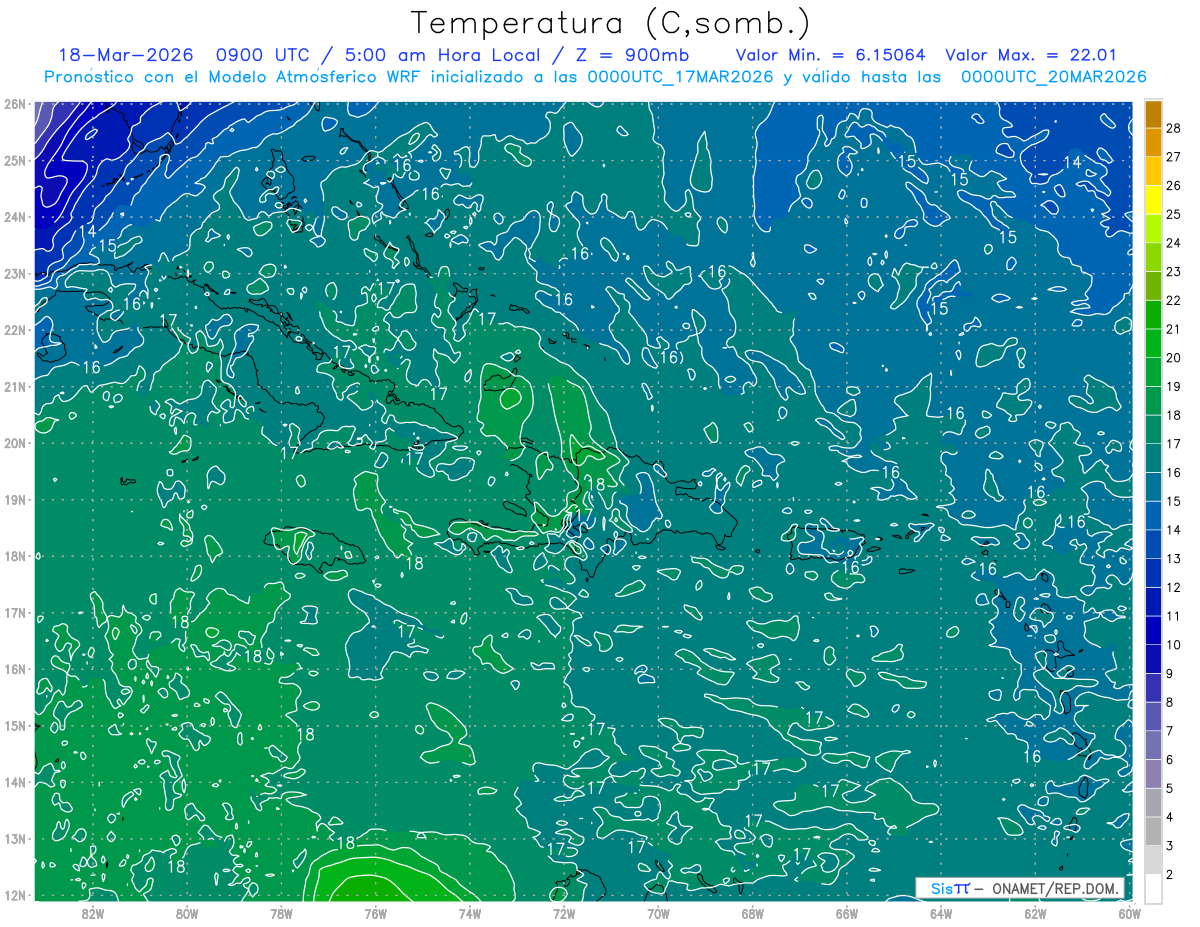Click the '26N' latitude label

(15, 104)
